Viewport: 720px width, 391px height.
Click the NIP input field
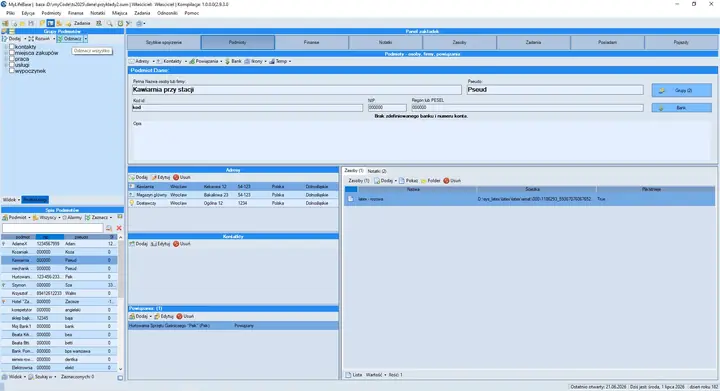pyautogui.click(x=387, y=107)
